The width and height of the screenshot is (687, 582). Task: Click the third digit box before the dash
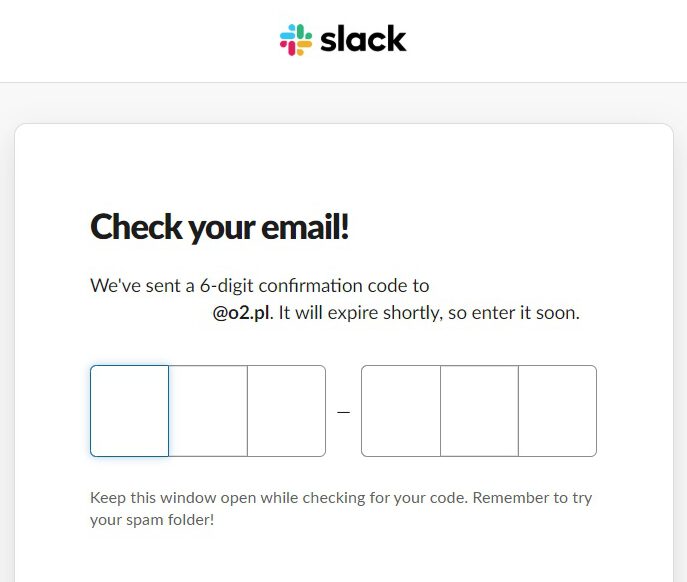(287, 411)
